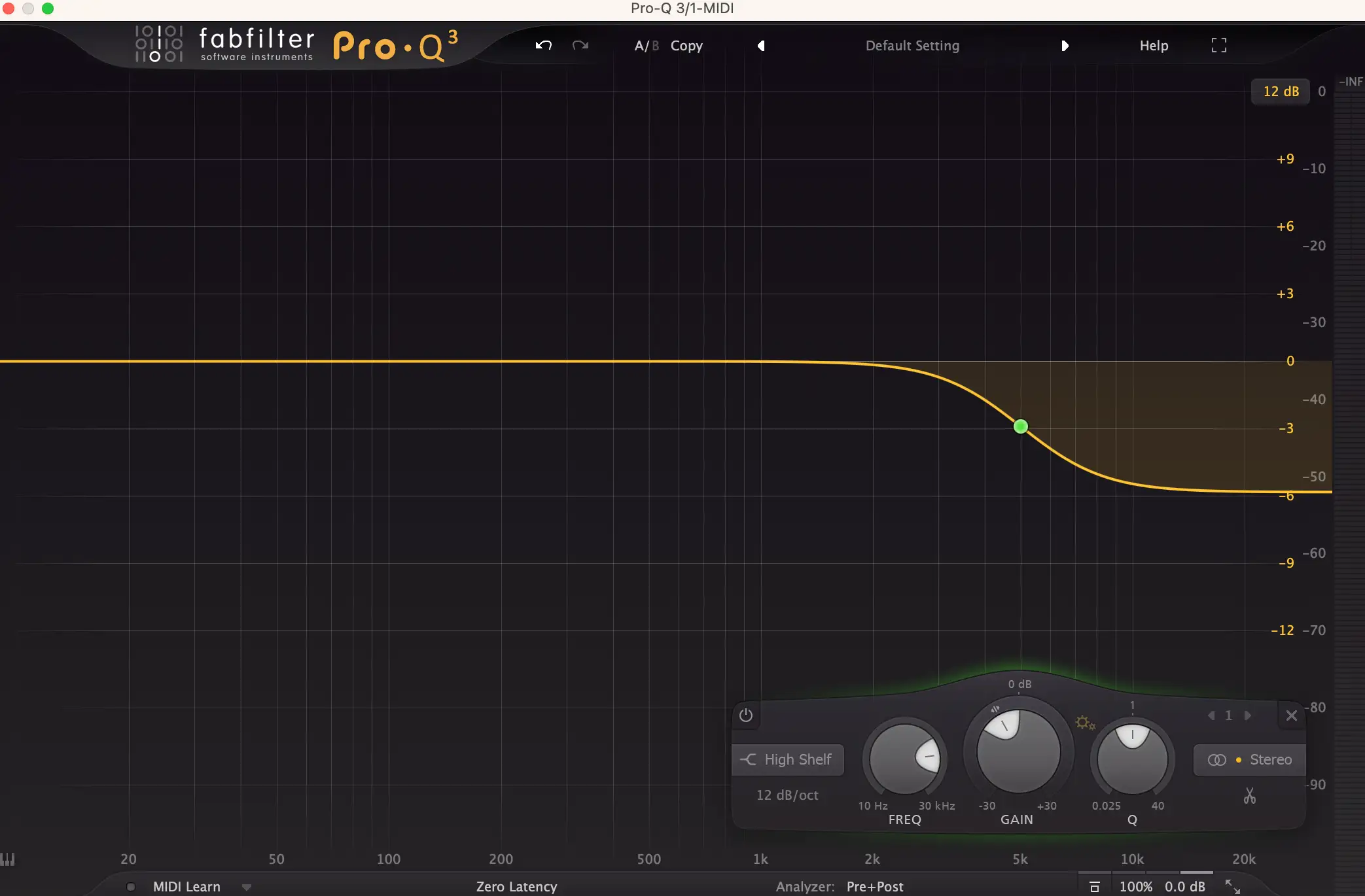Remove the band with the X icon
1365x896 pixels.
[x=1291, y=715]
